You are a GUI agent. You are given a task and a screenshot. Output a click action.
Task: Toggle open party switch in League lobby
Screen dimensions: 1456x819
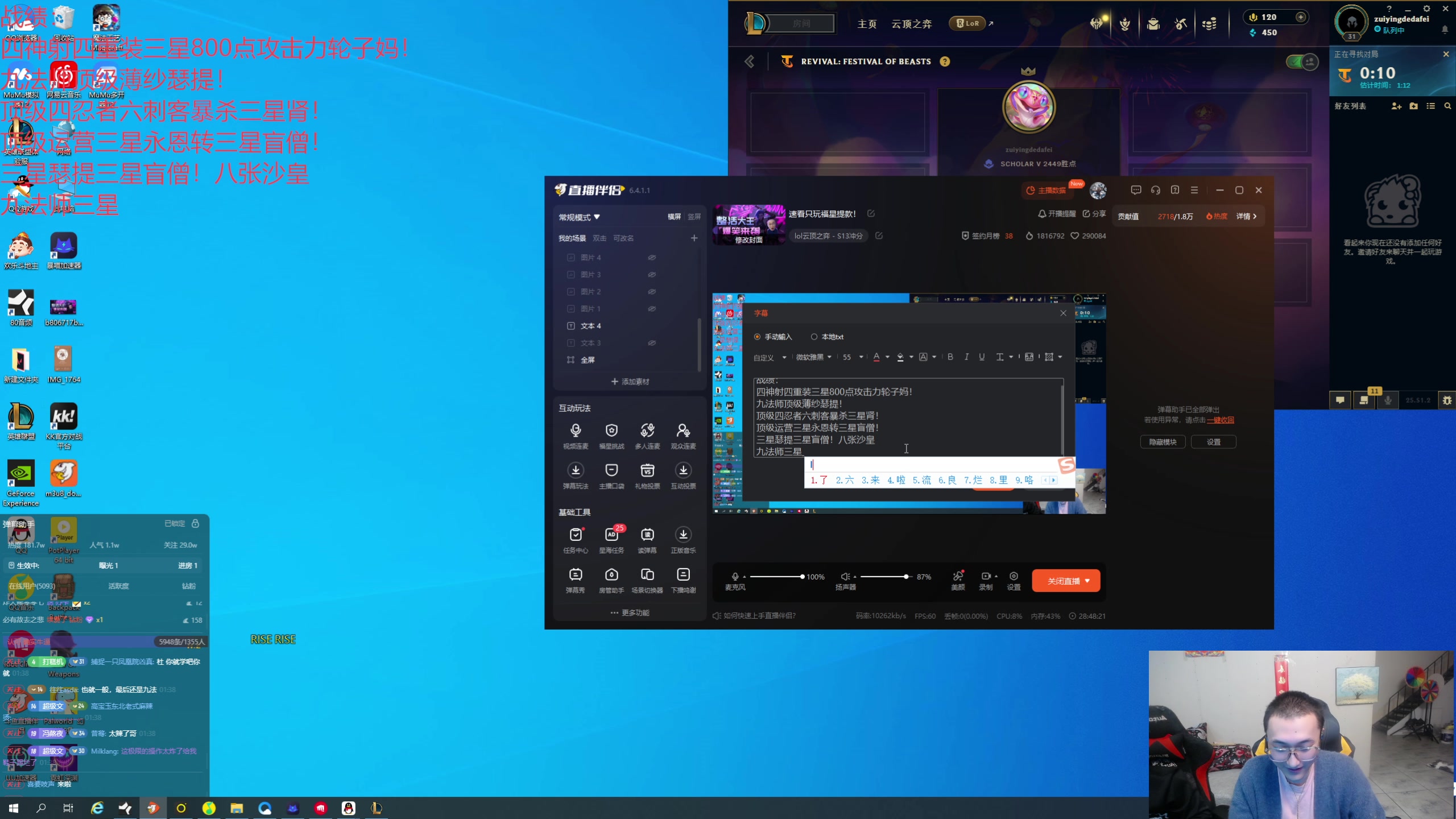(1302, 61)
